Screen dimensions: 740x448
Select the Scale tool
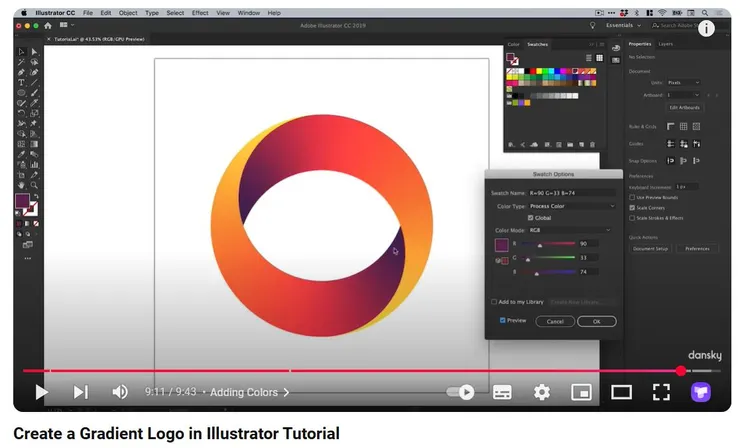[x=34, y=113]
